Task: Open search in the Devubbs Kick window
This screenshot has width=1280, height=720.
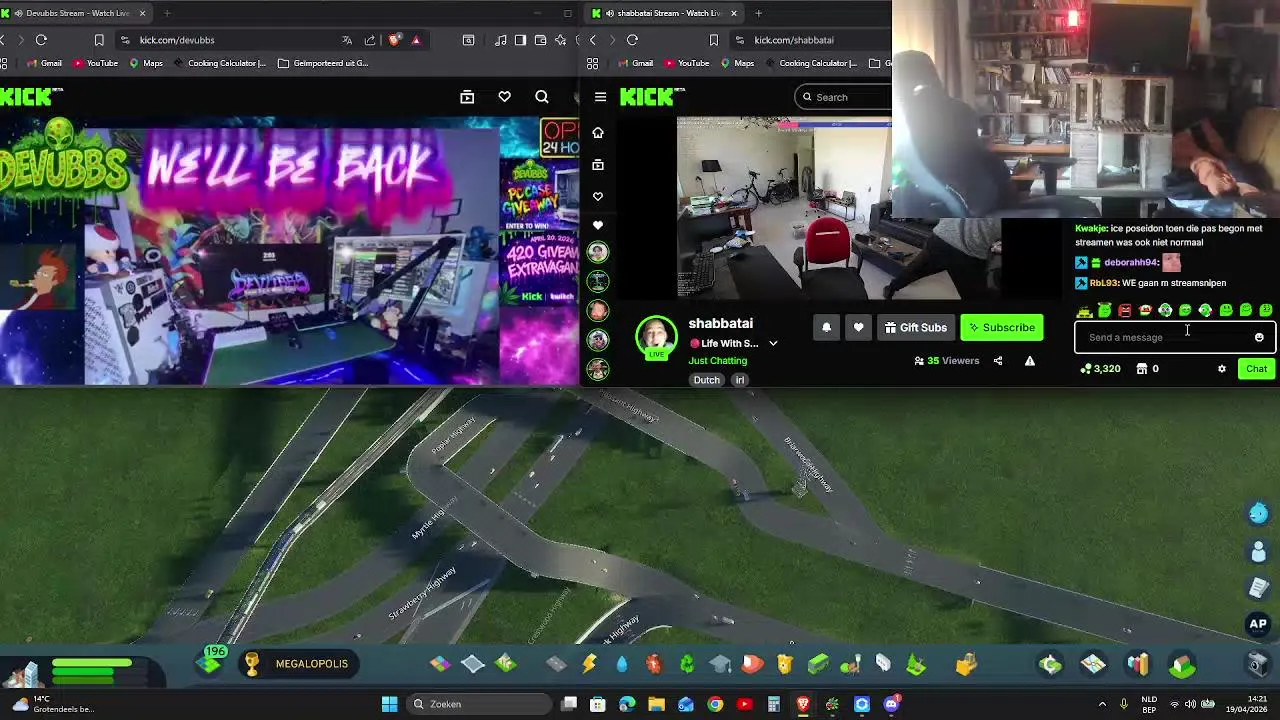Action: click(541, 97)
